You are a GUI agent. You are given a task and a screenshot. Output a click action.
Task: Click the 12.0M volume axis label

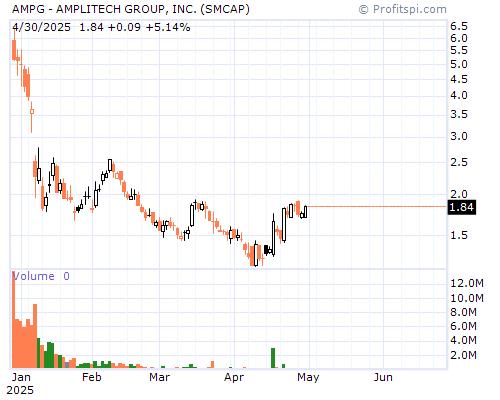[x=467, y=283]
